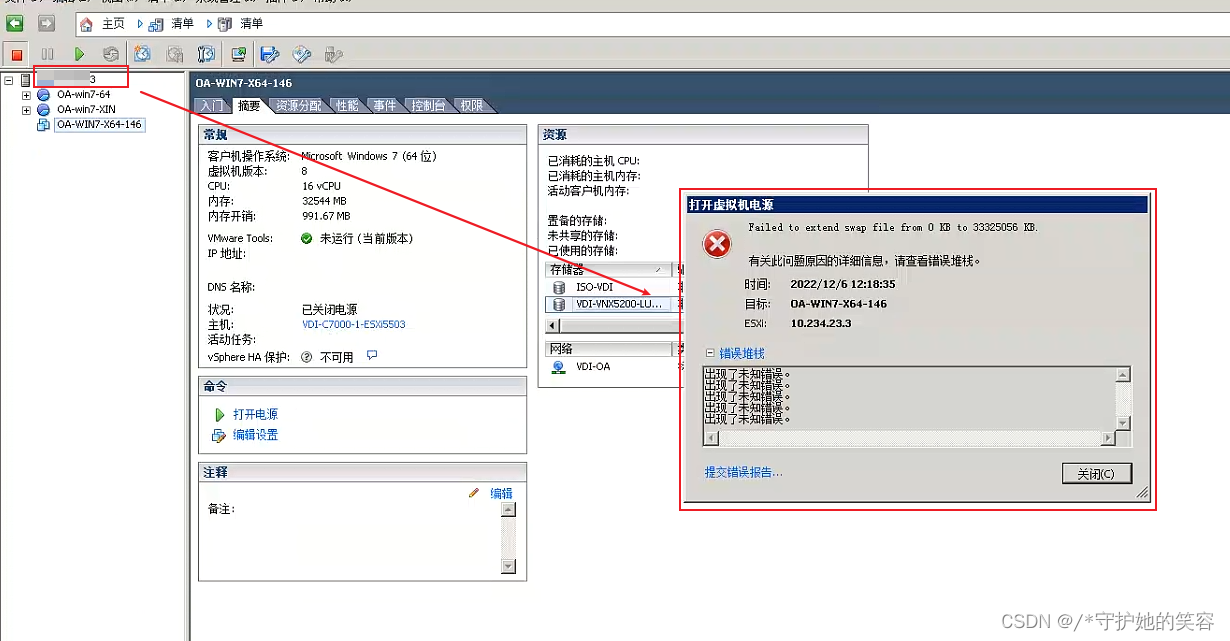Click up arrow of notes scrollbar
Image resolution: width=1230 pixels, height=641 pixels.
pos(508,509)
